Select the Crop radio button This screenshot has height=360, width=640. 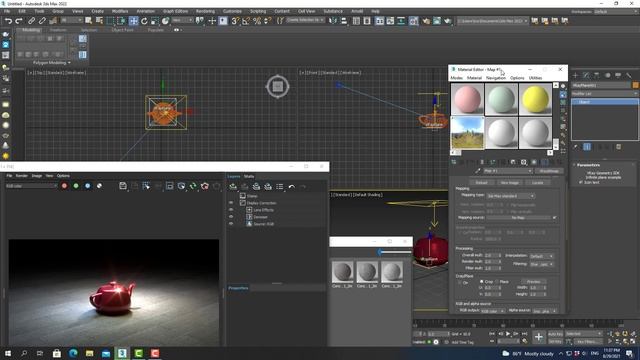[x=482, y=282]
